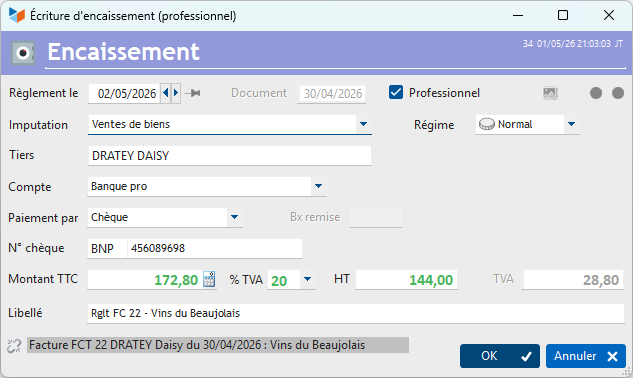
Task: Click the linked Facture FCT 22 DRATEY line
Action: click(218, 345)
